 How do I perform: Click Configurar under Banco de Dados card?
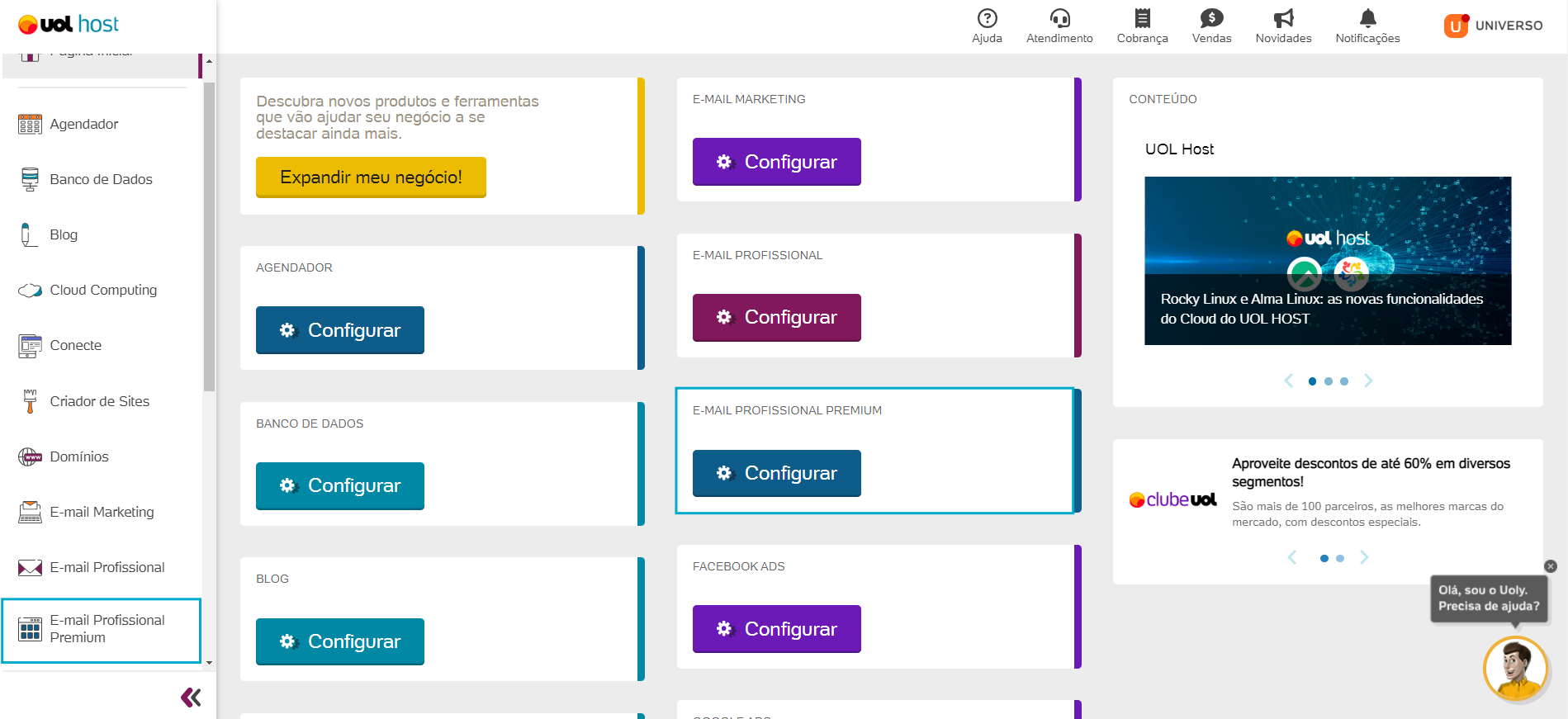(340, 486)
